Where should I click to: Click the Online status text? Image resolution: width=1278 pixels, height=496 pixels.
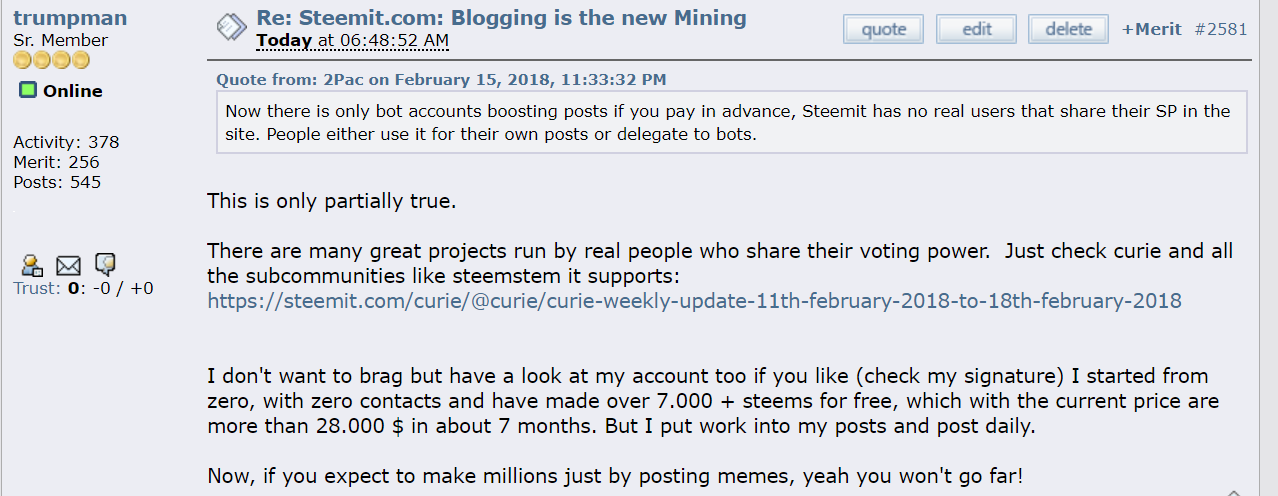tap(72, 91)
